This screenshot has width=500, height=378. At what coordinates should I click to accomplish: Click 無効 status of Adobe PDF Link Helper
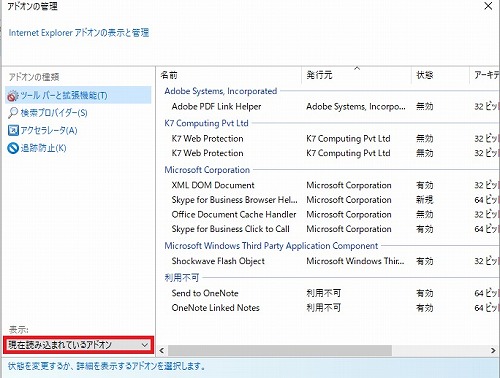click(425, 107)
